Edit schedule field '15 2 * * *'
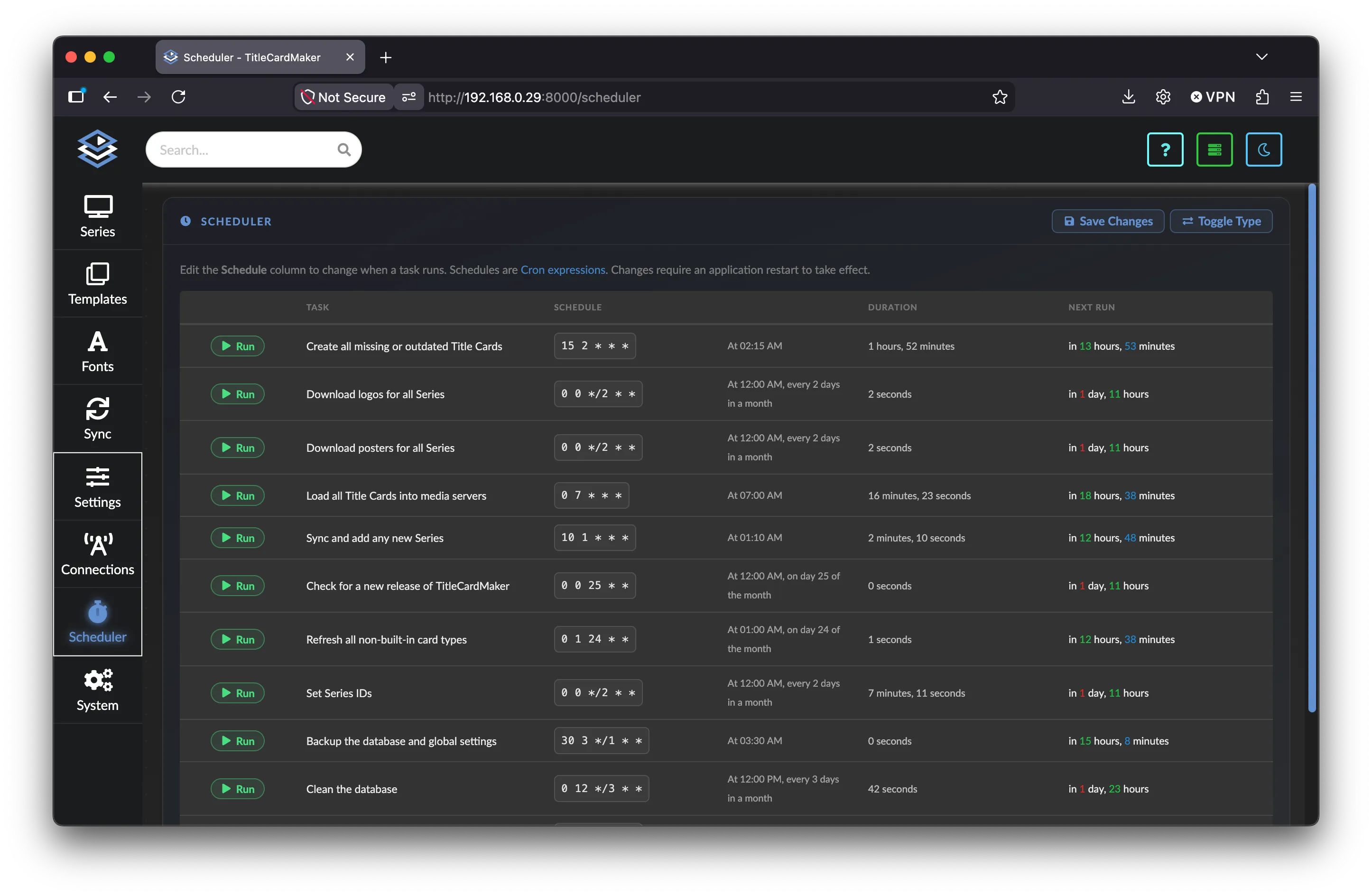 click(x=595, y=346)
